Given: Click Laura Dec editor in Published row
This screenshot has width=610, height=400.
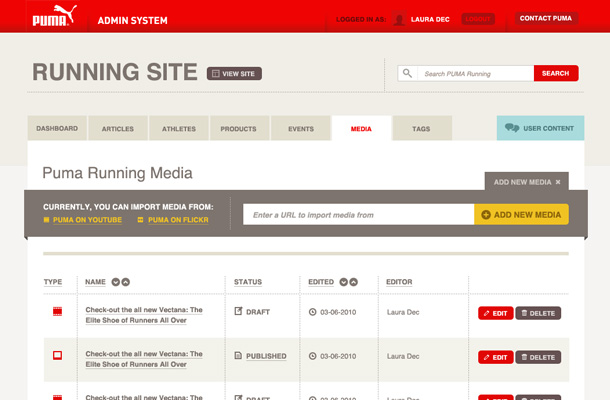Looking at the screenshot, I should tap(403, 356).
